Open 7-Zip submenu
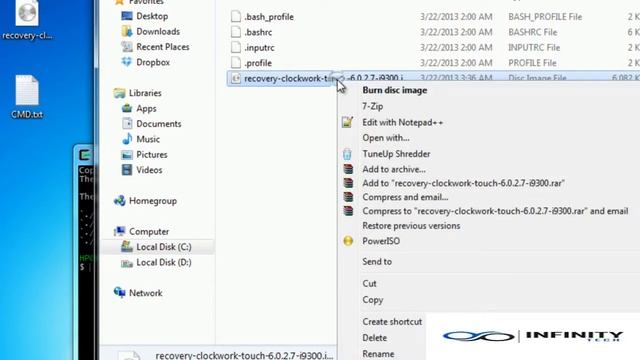The height and width of the screenshot is (360, 640). click(x=372, y=106)
